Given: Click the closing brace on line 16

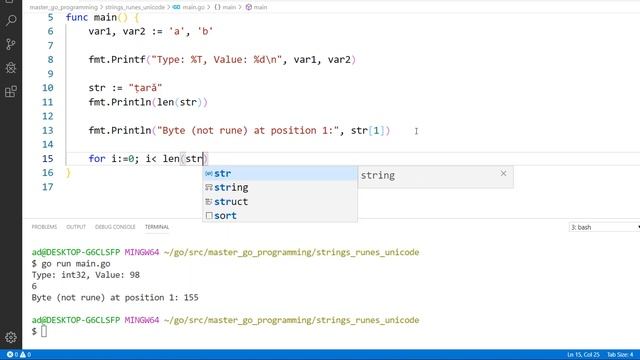Looking at the screenshot, I should 68,173.
